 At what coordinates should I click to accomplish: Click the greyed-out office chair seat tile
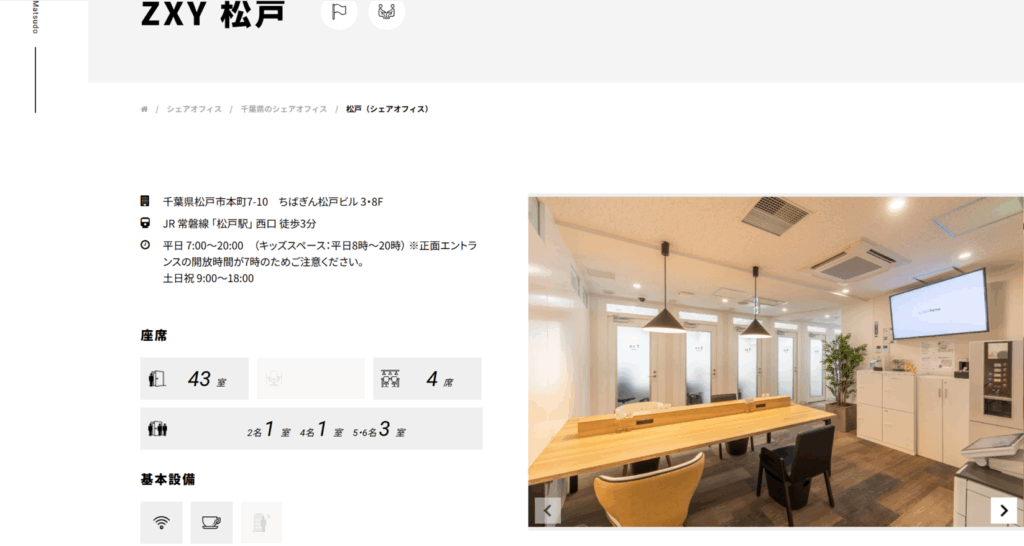point(310,379)
